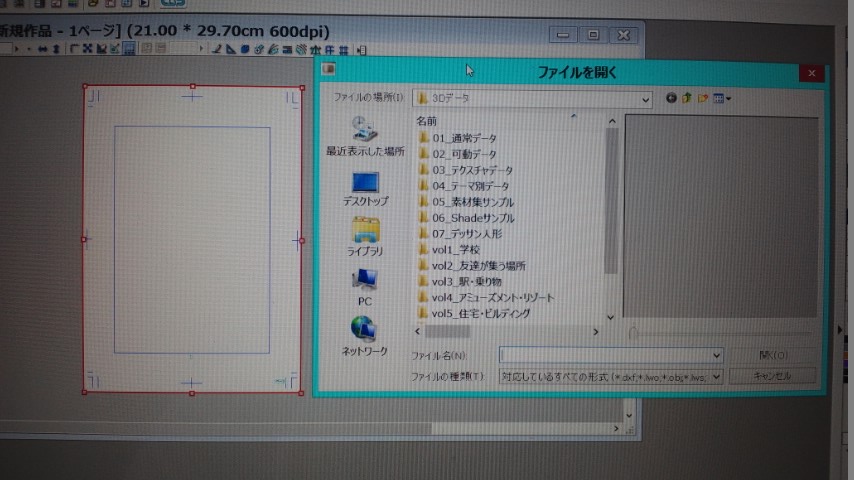Viewport: 854px width, 480px height.
Task: Sort by the 名前 column header
Action: [x=426, y=121]
